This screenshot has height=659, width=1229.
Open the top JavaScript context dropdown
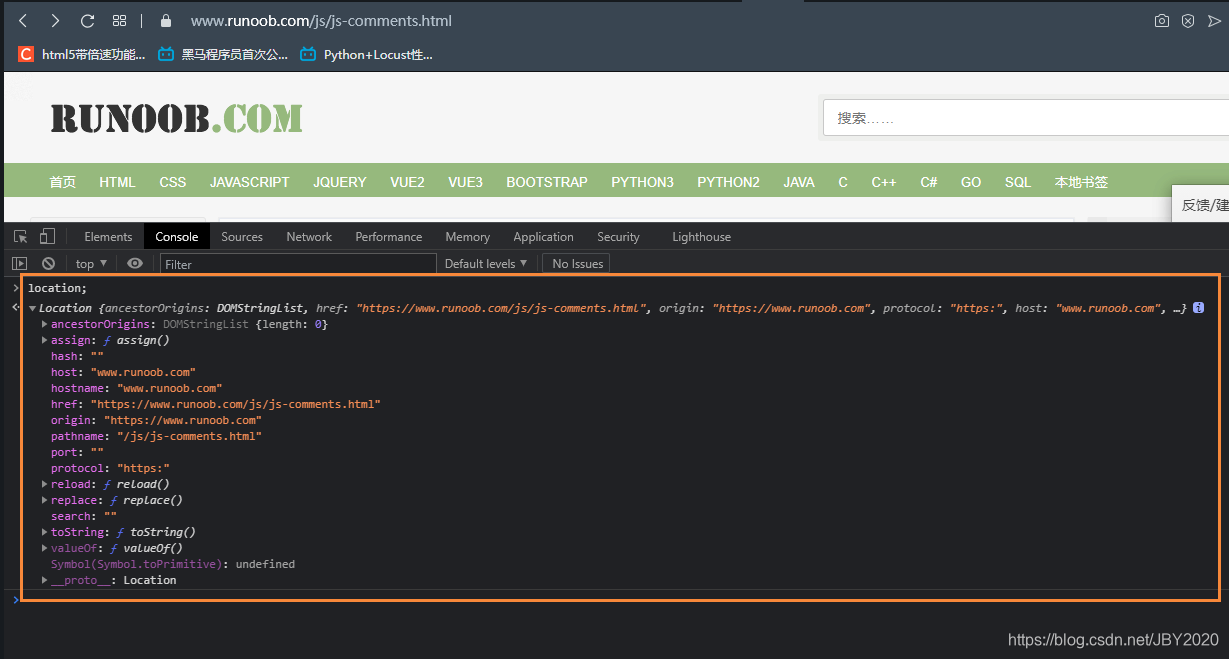click(x=91, y=263)
